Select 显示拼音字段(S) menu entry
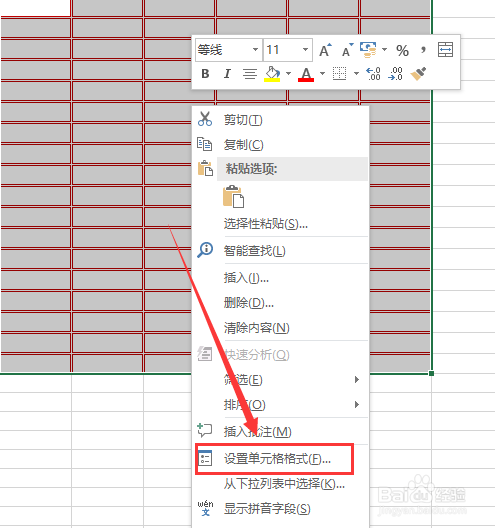 pos(281,508)
